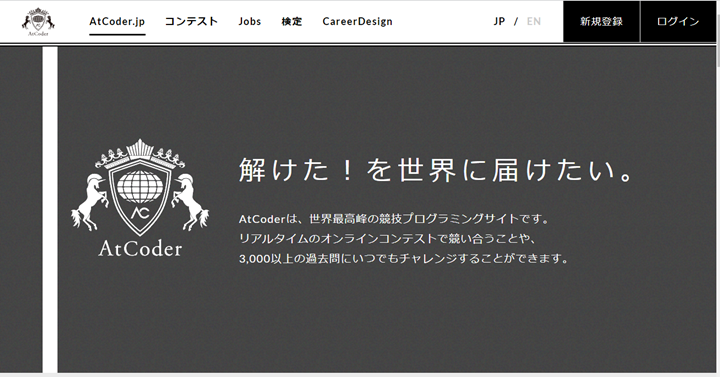
Task: Open the CareerDesign navigation link
Action: click(357, 22)
